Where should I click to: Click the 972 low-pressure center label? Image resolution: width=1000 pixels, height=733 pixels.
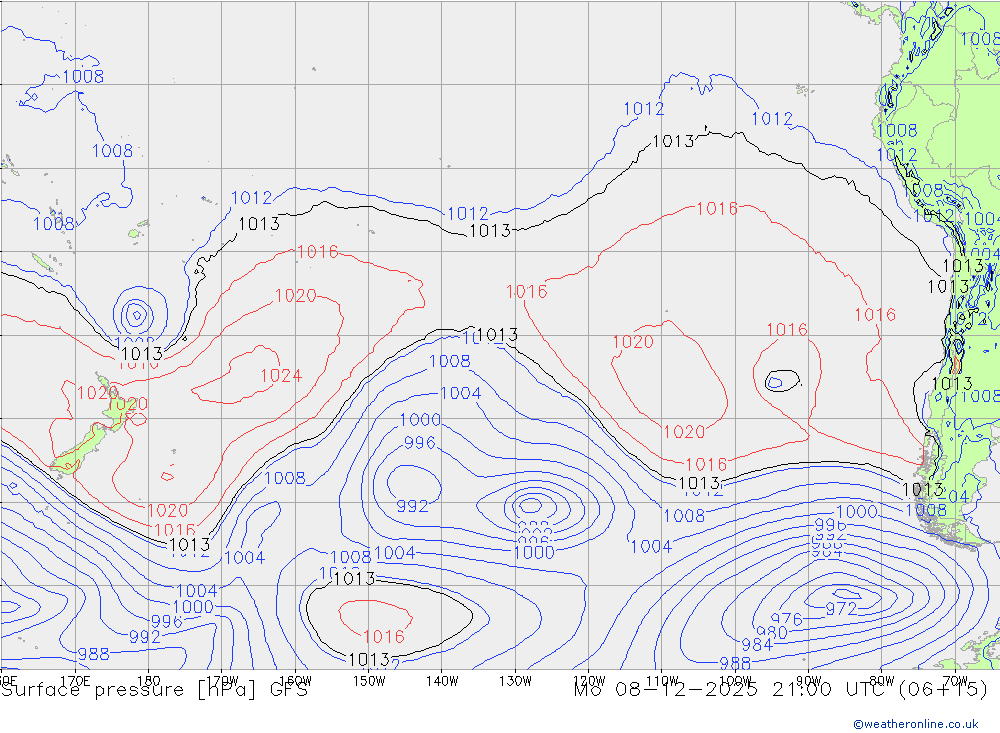tap(841, 609)
